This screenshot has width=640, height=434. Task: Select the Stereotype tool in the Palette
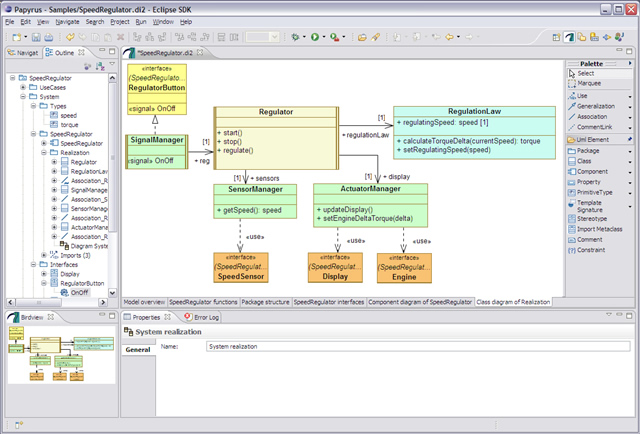point(593,218)
